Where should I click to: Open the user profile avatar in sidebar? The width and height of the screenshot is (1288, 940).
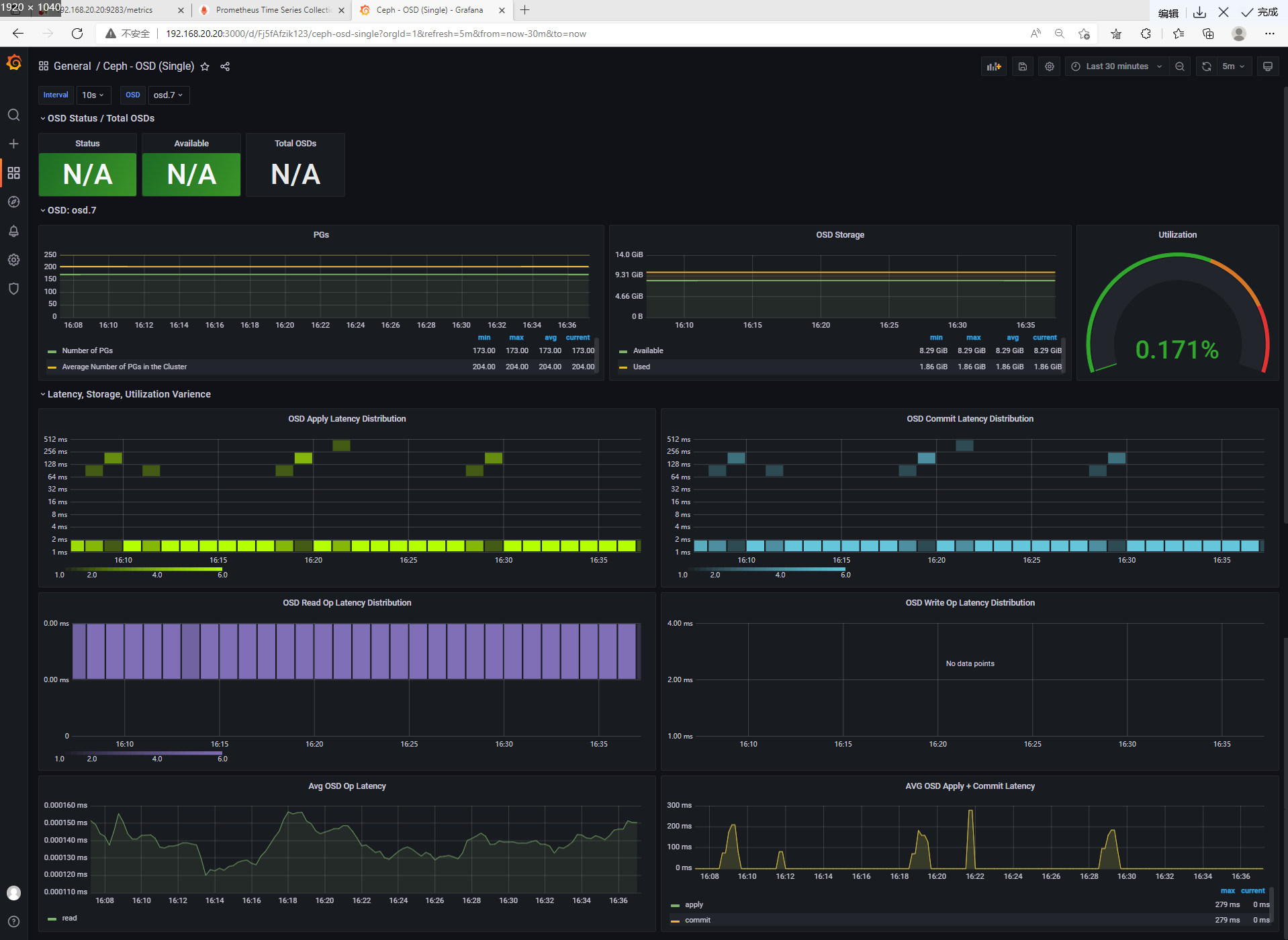pyautogui.click(x=13, y=893)
